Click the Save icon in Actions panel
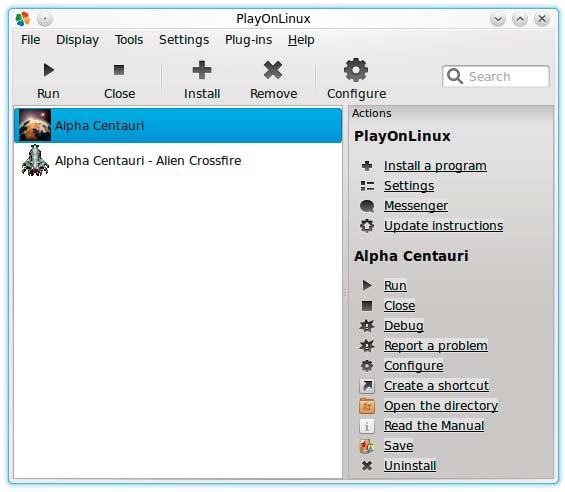The width and height of the screenshot is (565, 492). click(367, 446)
